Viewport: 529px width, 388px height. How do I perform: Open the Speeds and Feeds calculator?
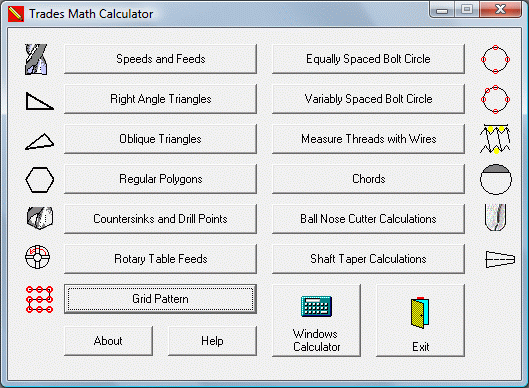point(161,59)
